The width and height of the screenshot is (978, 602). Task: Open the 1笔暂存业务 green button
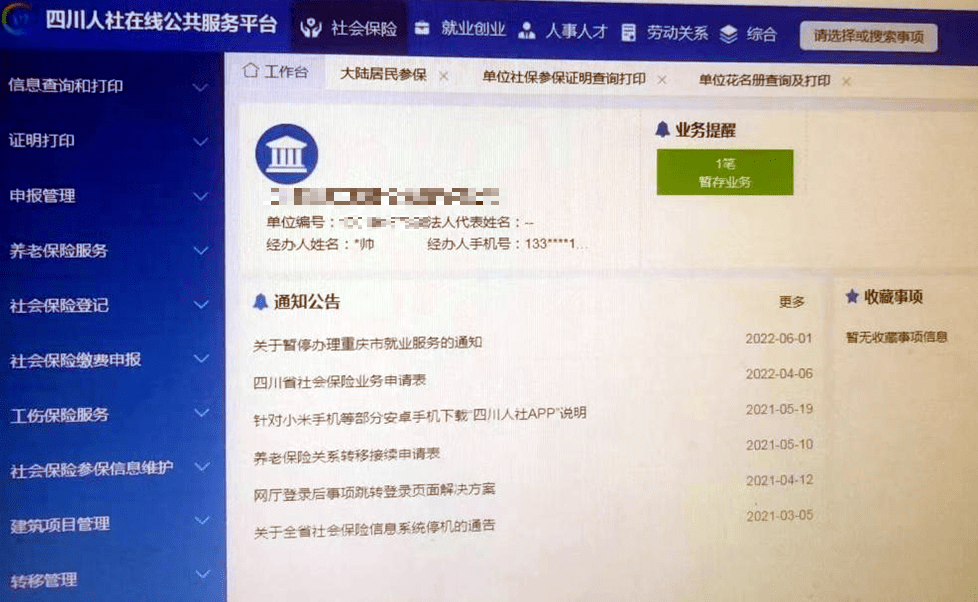(x=723, y=171)
